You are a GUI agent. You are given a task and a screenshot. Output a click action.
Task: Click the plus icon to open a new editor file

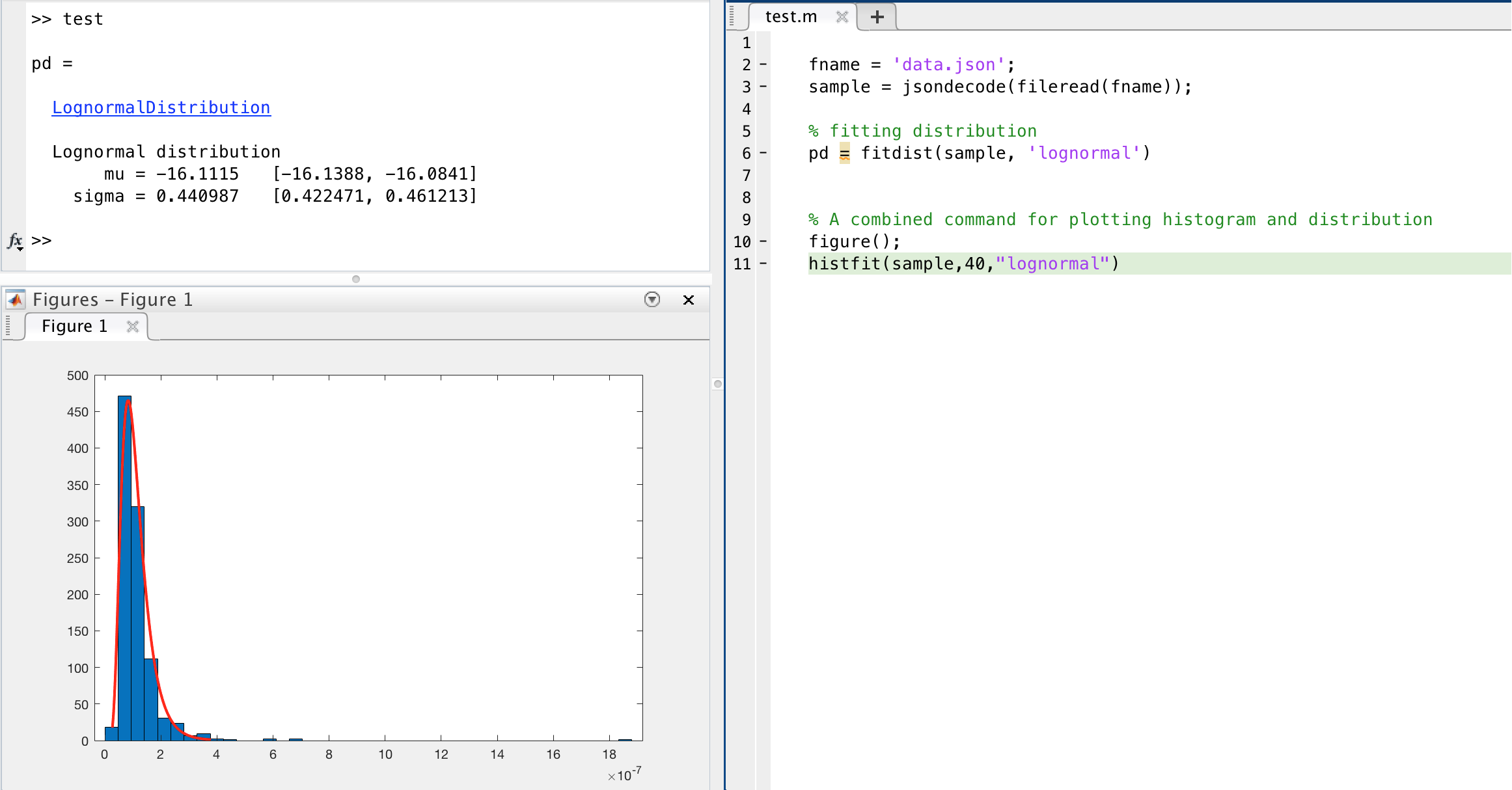pos(877,17)
